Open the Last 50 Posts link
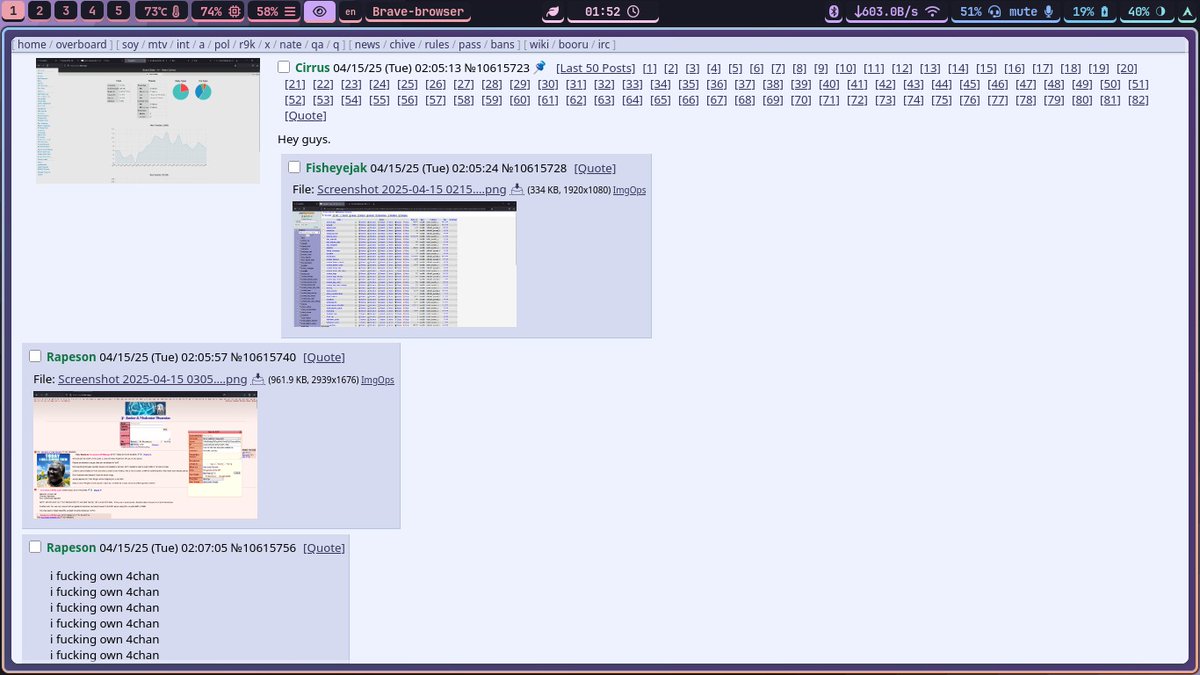 [x=595, y=68]
